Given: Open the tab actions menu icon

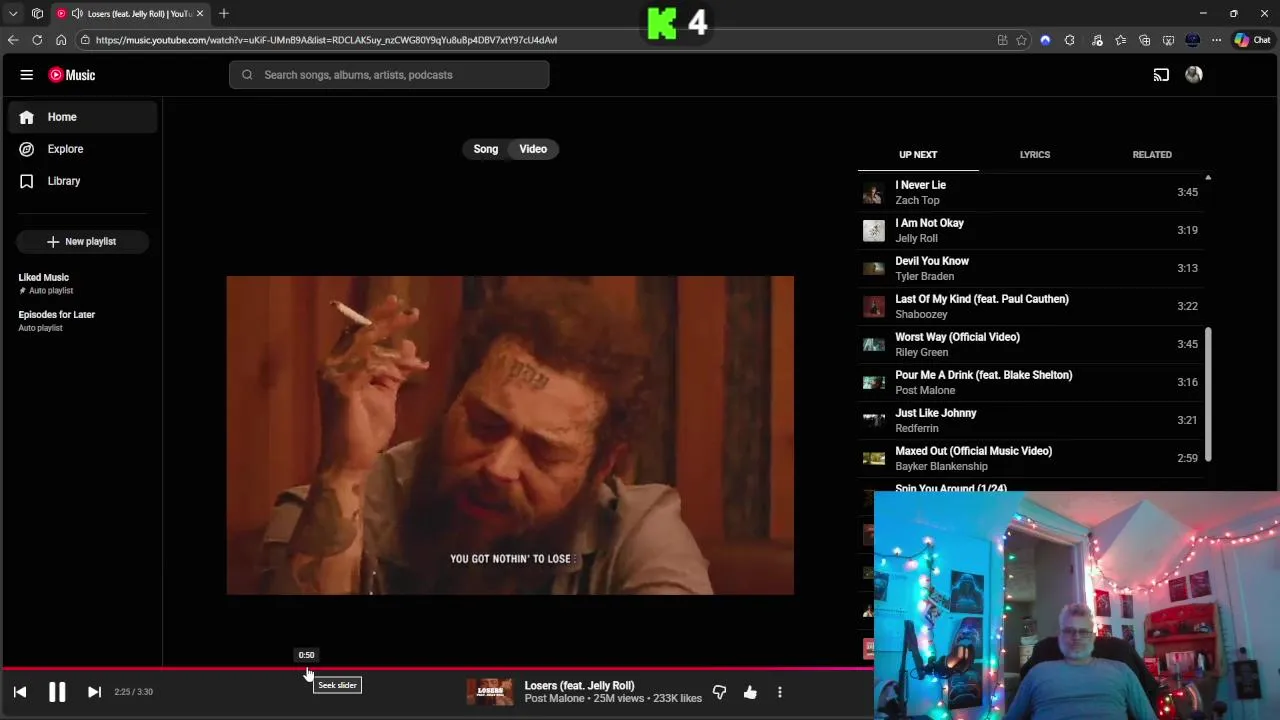Looking at the screenshot, I should click(x=37, y=13).
